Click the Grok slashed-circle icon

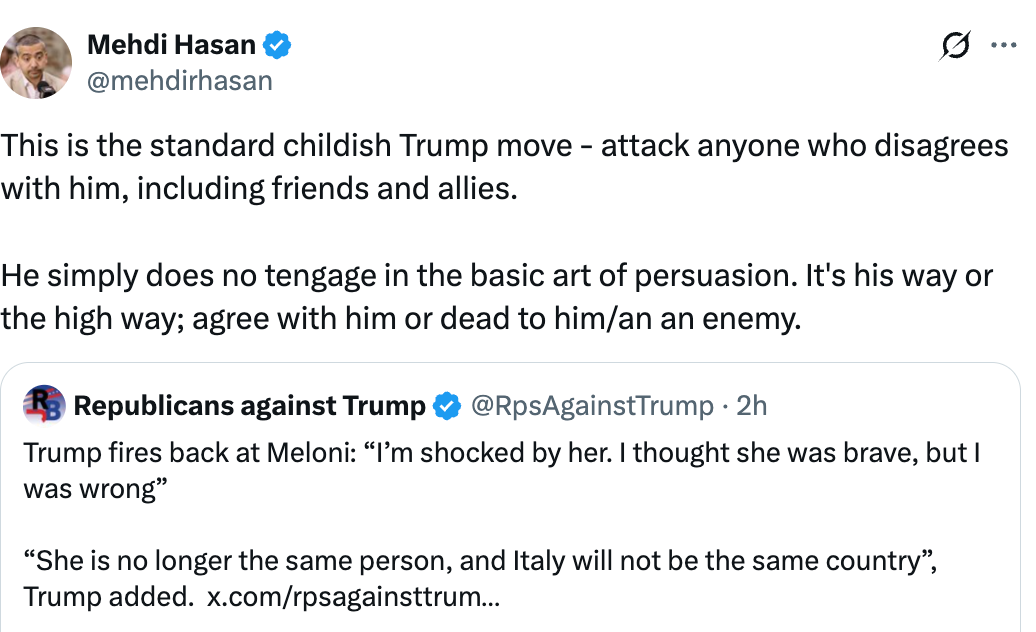[x=955, y=46]
